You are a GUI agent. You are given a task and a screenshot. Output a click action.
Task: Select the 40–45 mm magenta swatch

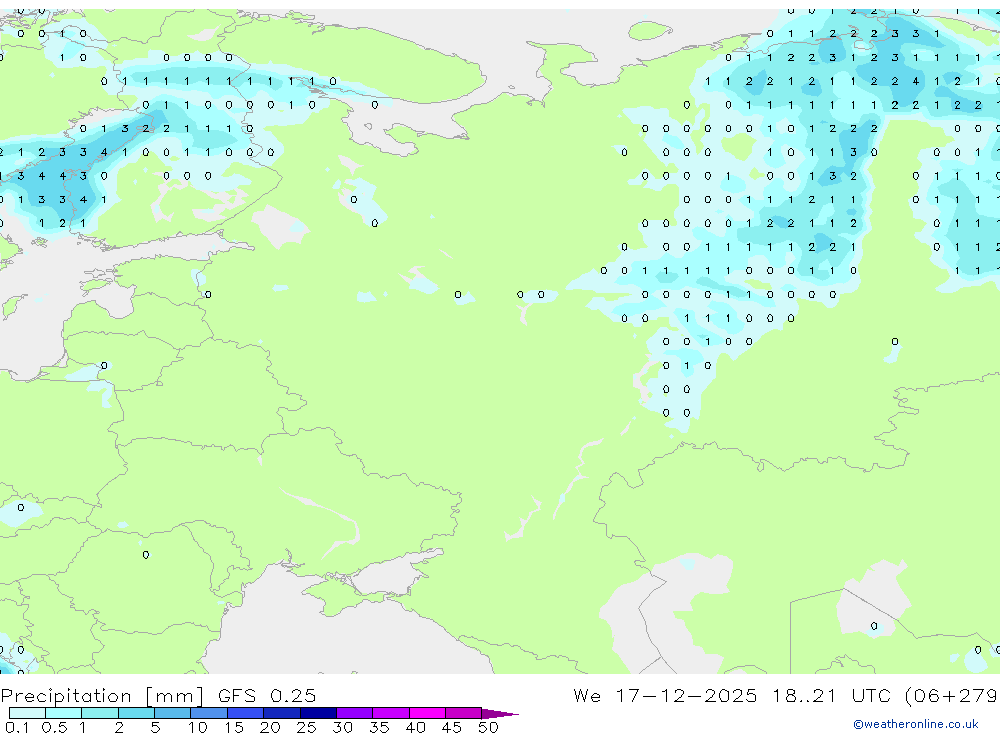tap(427, 713)
